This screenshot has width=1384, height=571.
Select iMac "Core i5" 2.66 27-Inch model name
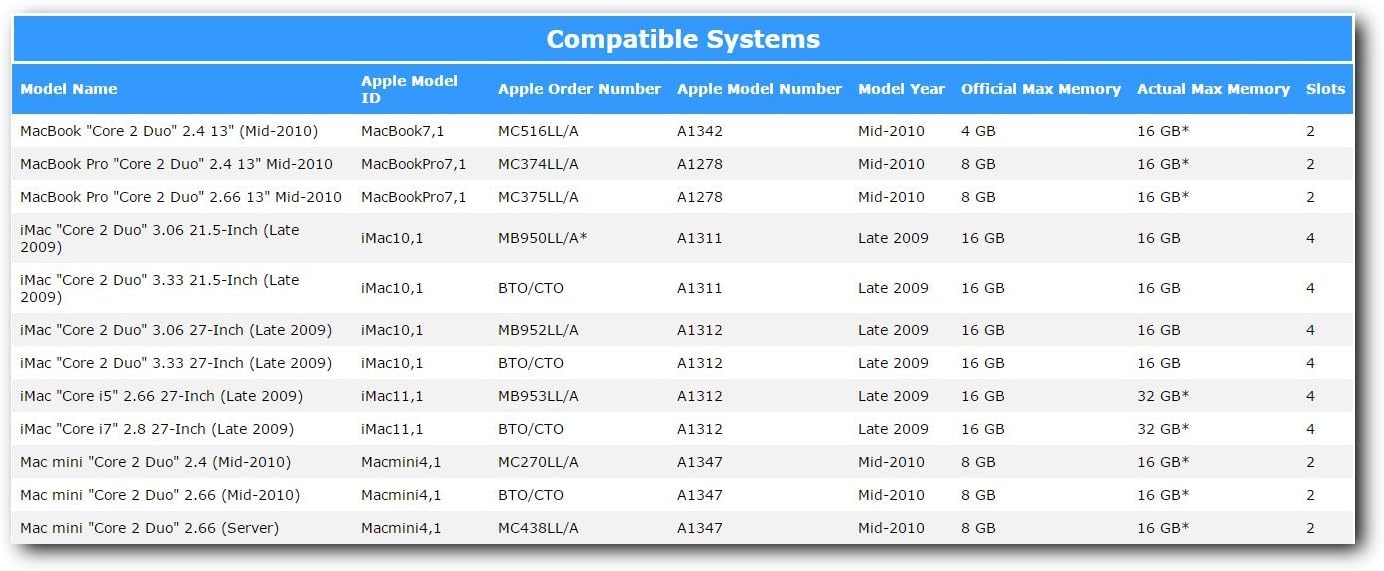pos(161,396)
